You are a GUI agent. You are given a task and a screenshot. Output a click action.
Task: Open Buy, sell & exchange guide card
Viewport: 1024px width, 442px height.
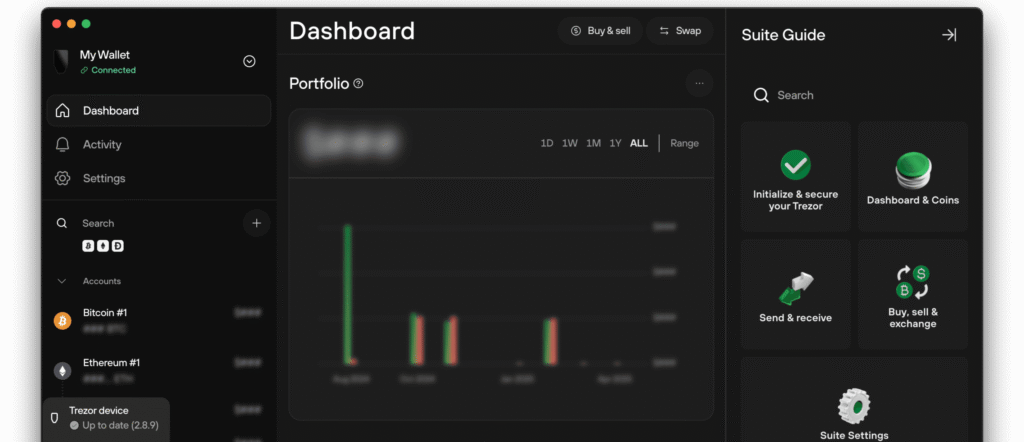[913, 294]
